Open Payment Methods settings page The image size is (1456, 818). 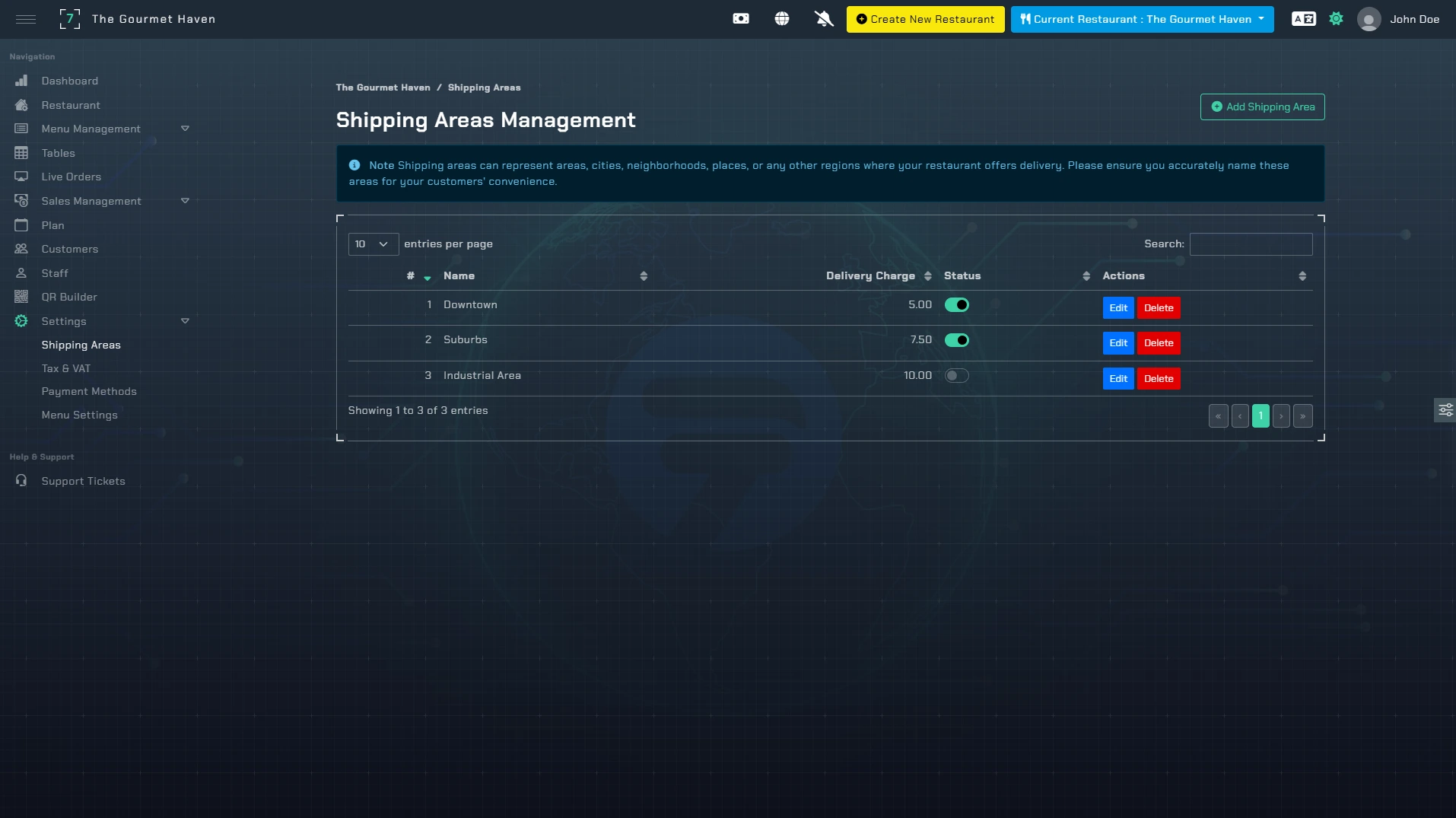(89, 391)
